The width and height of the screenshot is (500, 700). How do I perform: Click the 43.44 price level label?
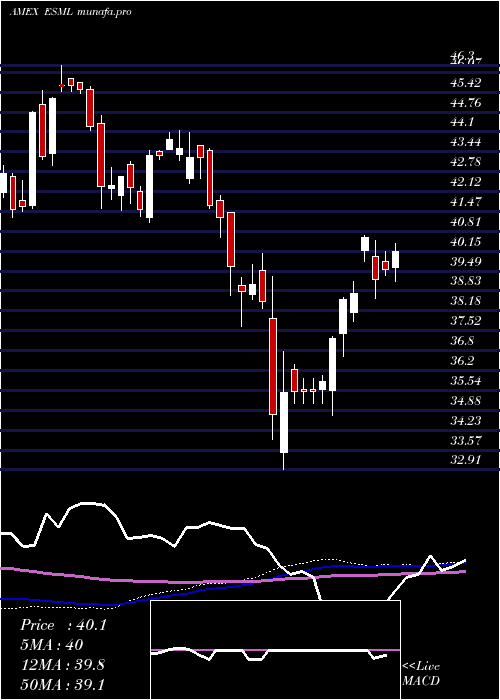coord(465,142)
